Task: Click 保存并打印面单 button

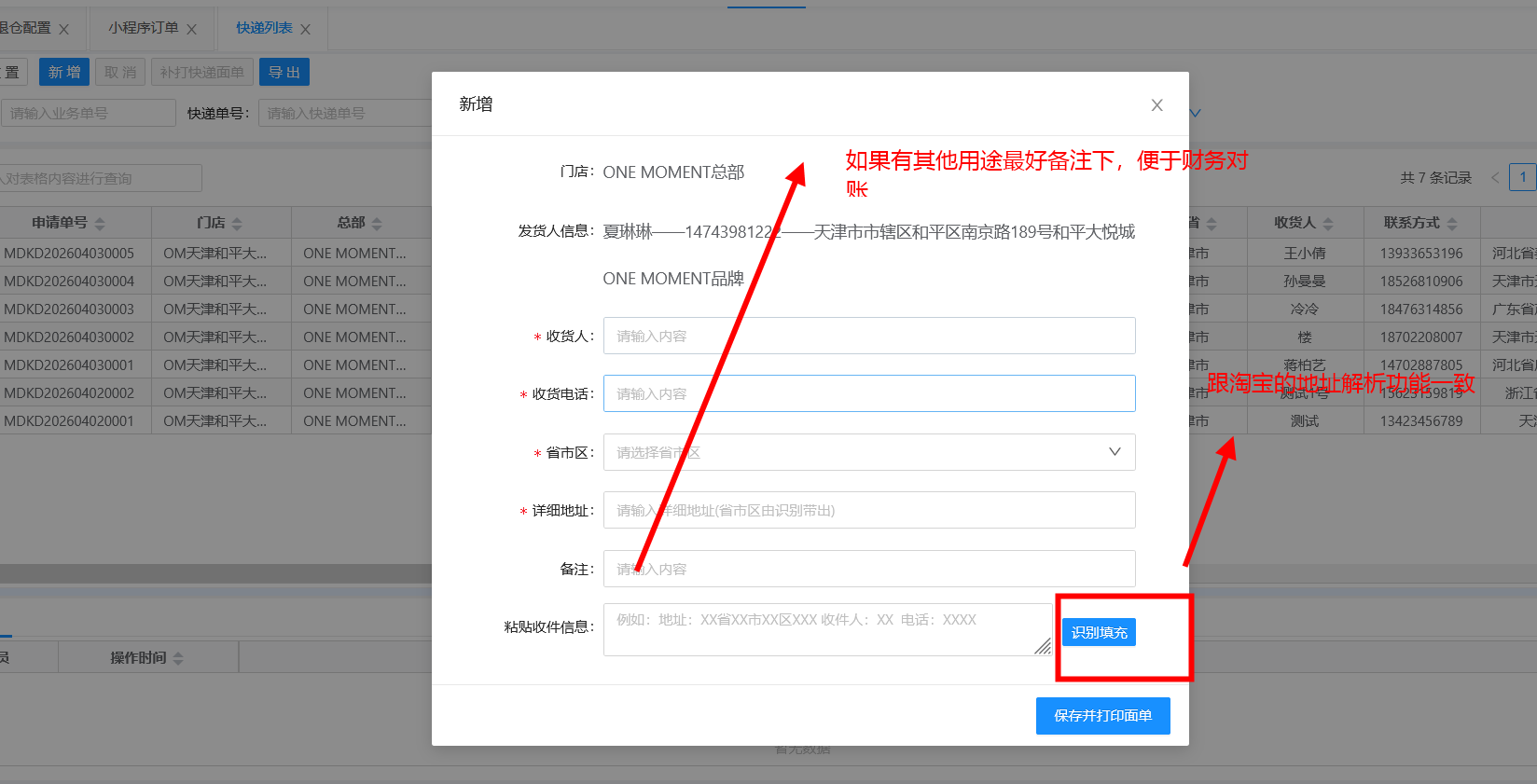Action: point(1102,716)
